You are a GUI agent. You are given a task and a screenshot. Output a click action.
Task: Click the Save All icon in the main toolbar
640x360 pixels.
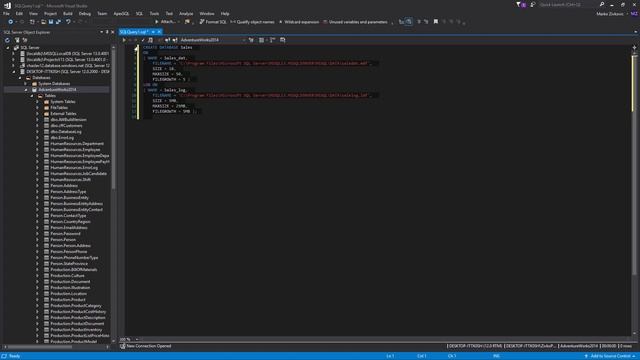point(58,22)
